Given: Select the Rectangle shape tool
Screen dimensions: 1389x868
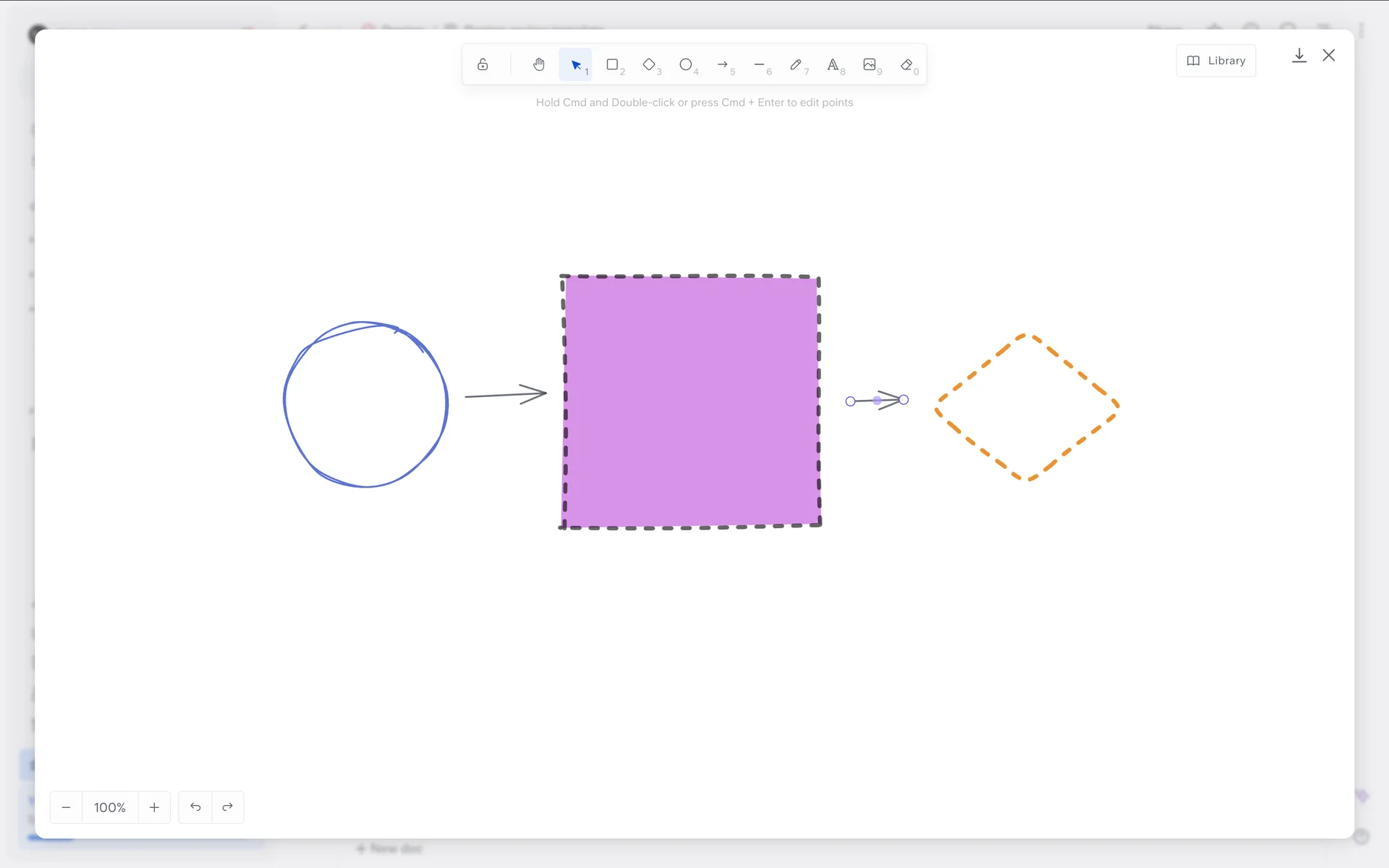Looking at the screenshot, I should point(612,64).
